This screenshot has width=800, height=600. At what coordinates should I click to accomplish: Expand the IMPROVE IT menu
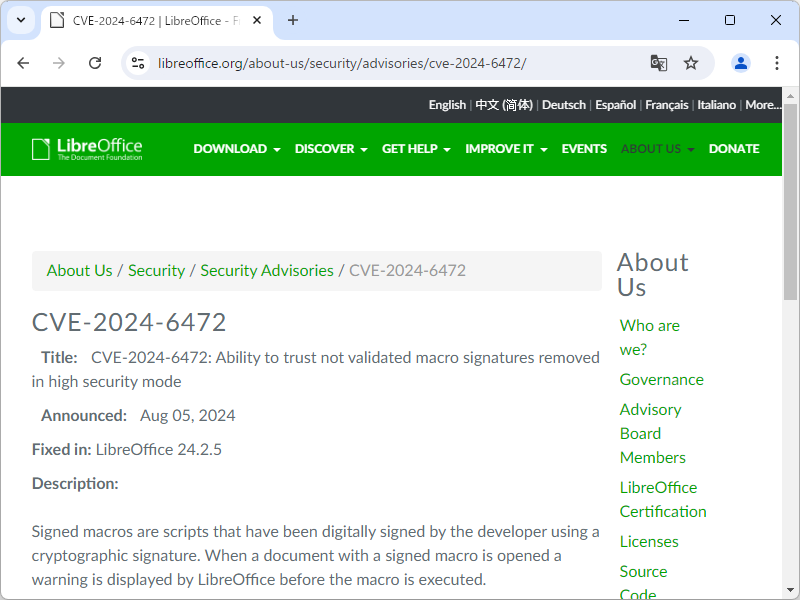click(x=506, y=149)
